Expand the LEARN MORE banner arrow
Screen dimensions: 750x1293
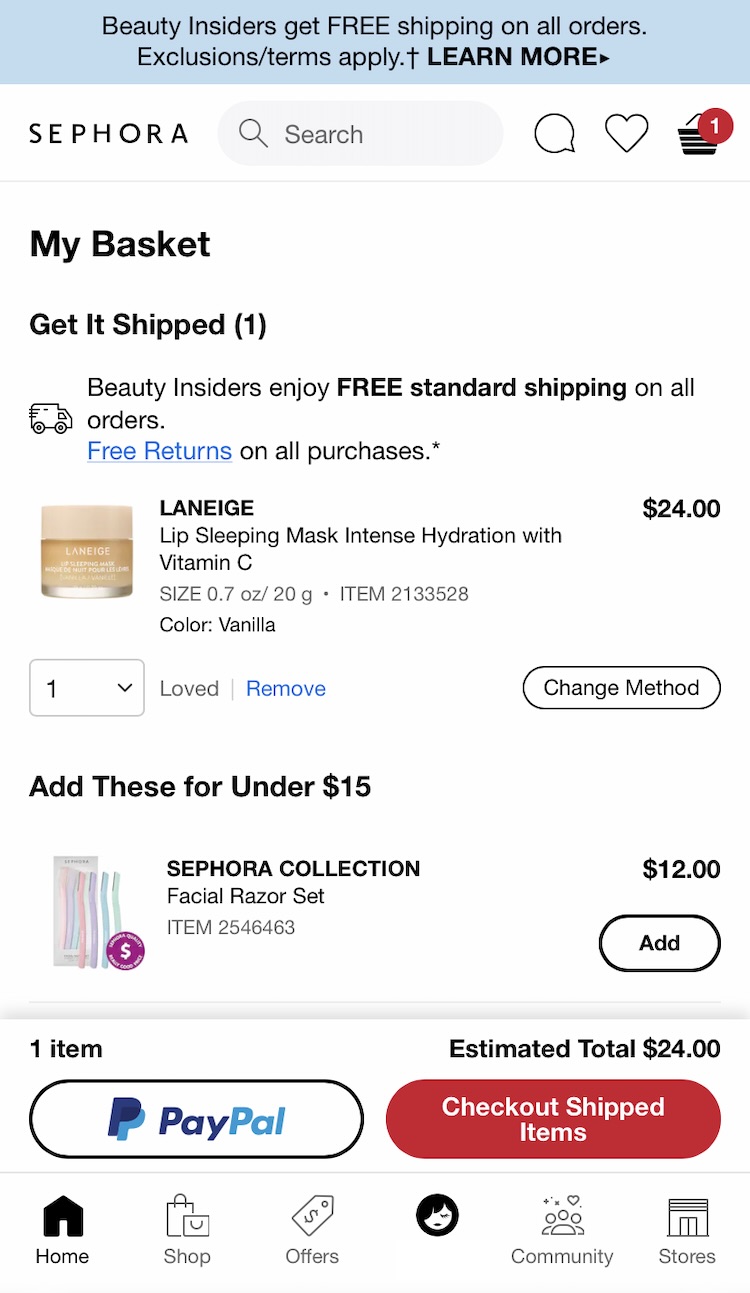[x=604, y=58]
